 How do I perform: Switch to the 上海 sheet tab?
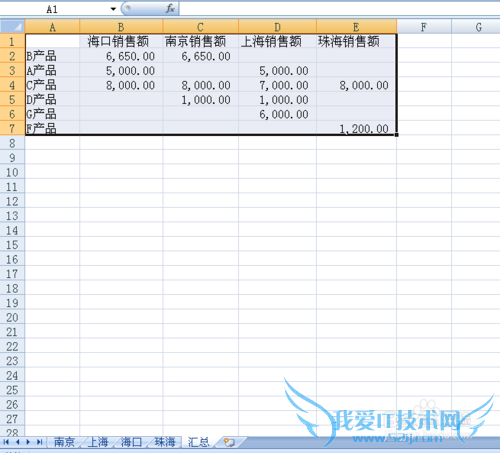pos(98,442)
